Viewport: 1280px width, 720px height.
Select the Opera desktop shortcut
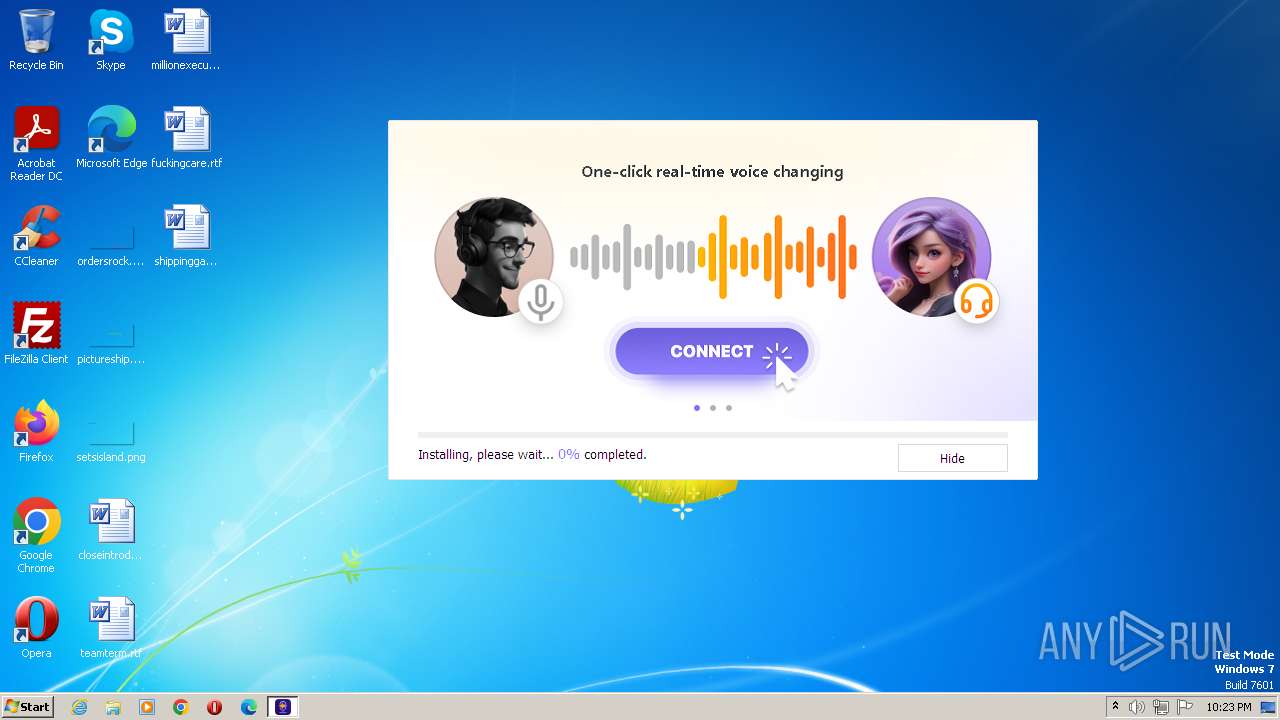pos(36,628)
